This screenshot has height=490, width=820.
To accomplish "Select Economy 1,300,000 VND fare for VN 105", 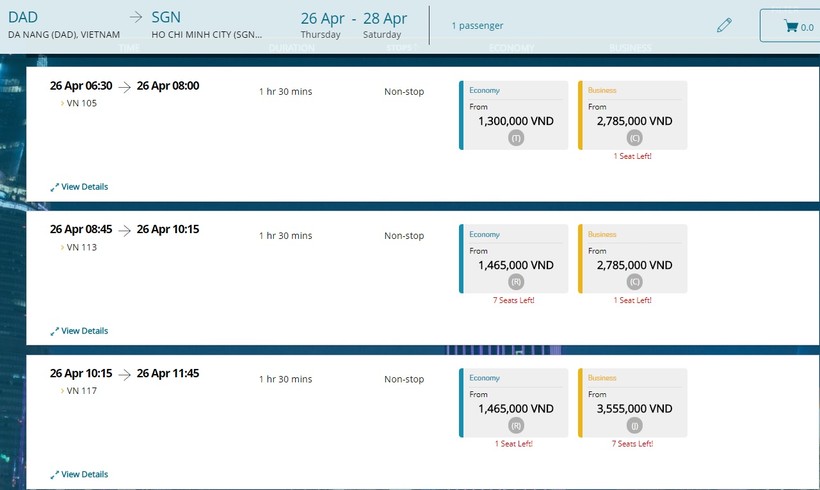I will pos(514,115).
